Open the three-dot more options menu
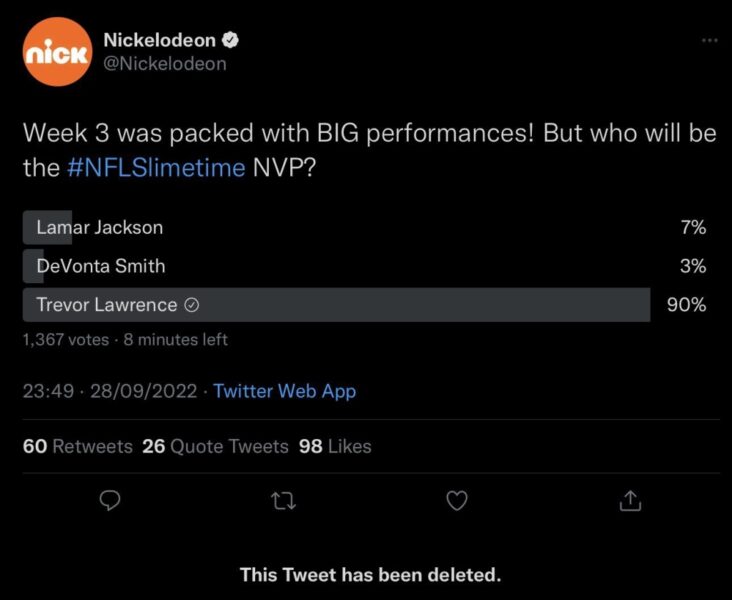The width and height of the screenshot is (732, 600). (710, 40)
